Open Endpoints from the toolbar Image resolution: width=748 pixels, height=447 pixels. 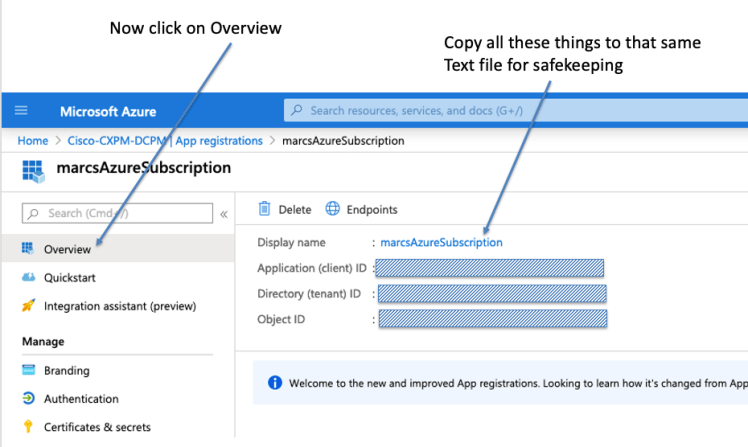tap(361, 209)
